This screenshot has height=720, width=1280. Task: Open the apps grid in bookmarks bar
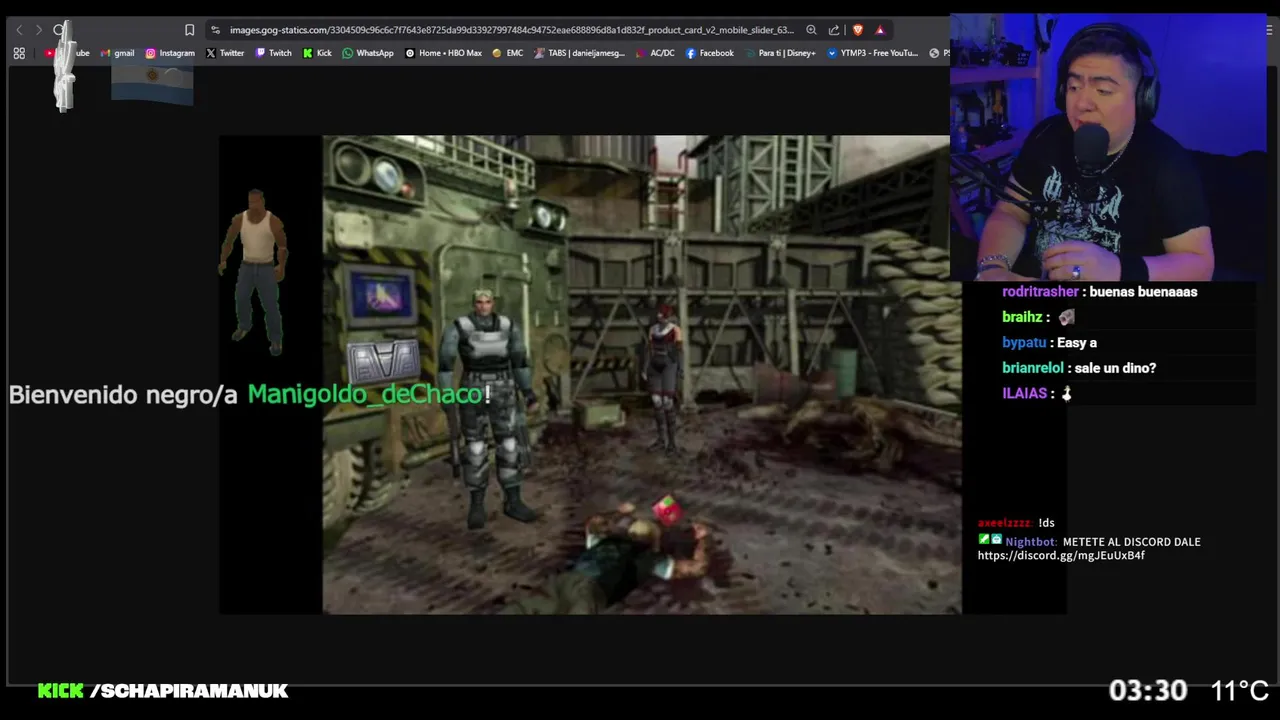click(19, 53)
